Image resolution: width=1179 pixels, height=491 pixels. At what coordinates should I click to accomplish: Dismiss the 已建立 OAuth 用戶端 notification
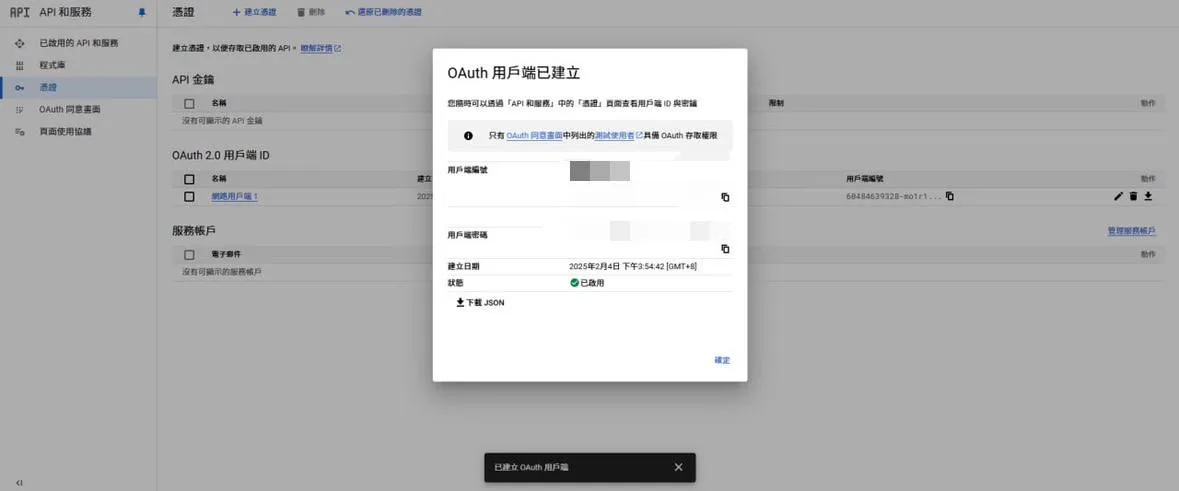point(678,467)
